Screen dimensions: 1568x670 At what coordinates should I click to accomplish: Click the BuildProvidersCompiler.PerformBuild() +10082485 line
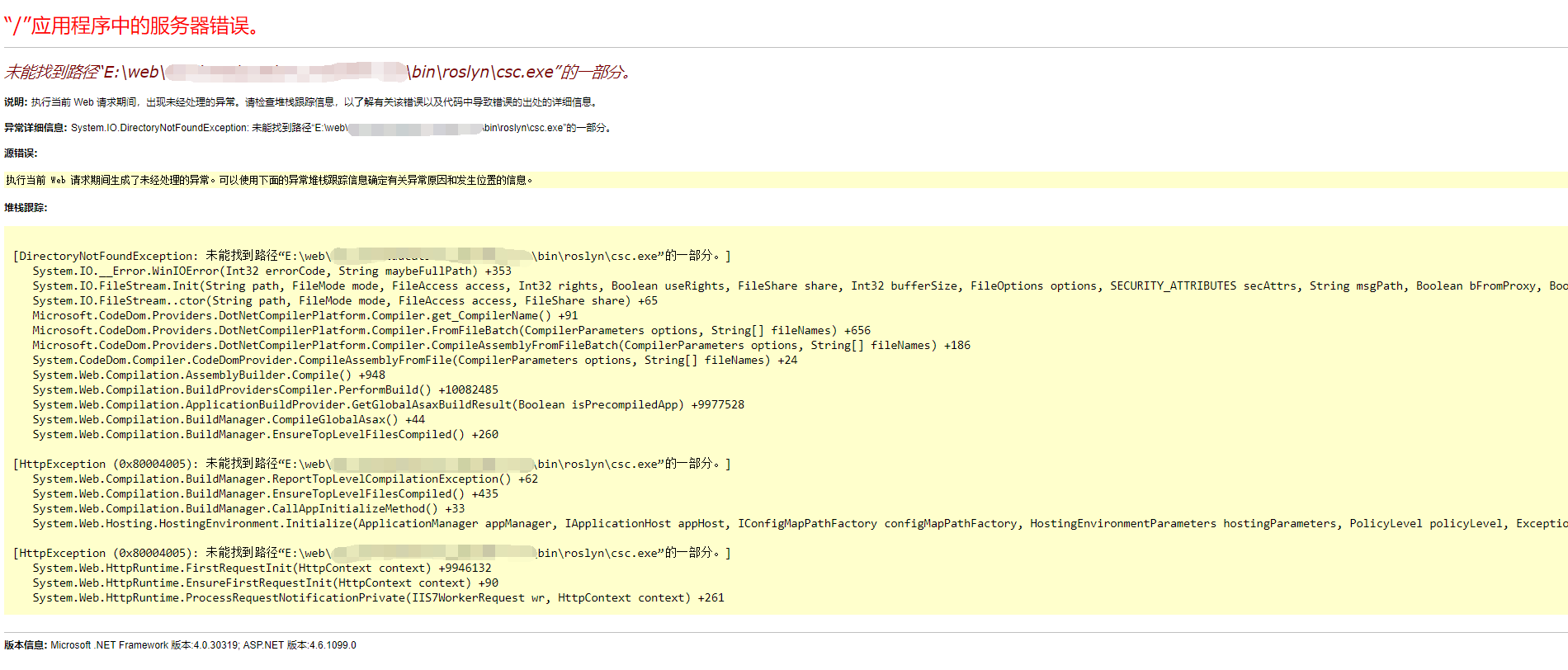click(266, 389)
